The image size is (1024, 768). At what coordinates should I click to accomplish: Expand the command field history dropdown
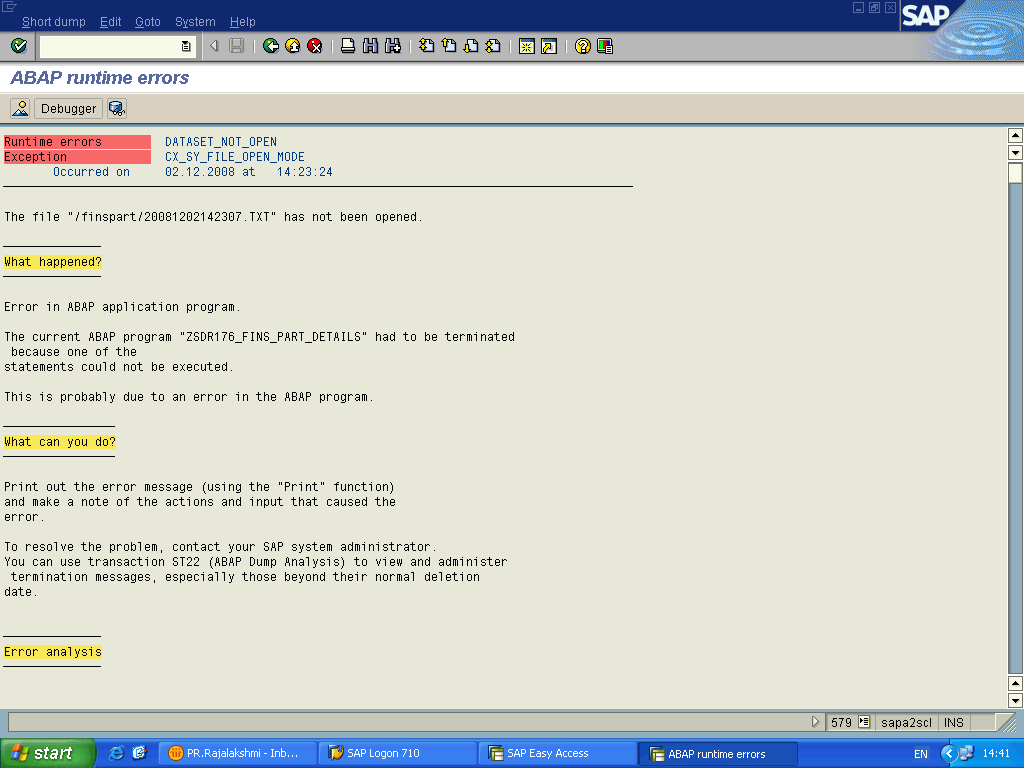185,45
